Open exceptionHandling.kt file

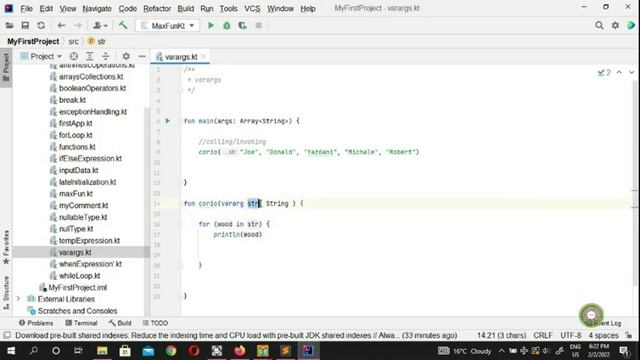pos(93,112)
